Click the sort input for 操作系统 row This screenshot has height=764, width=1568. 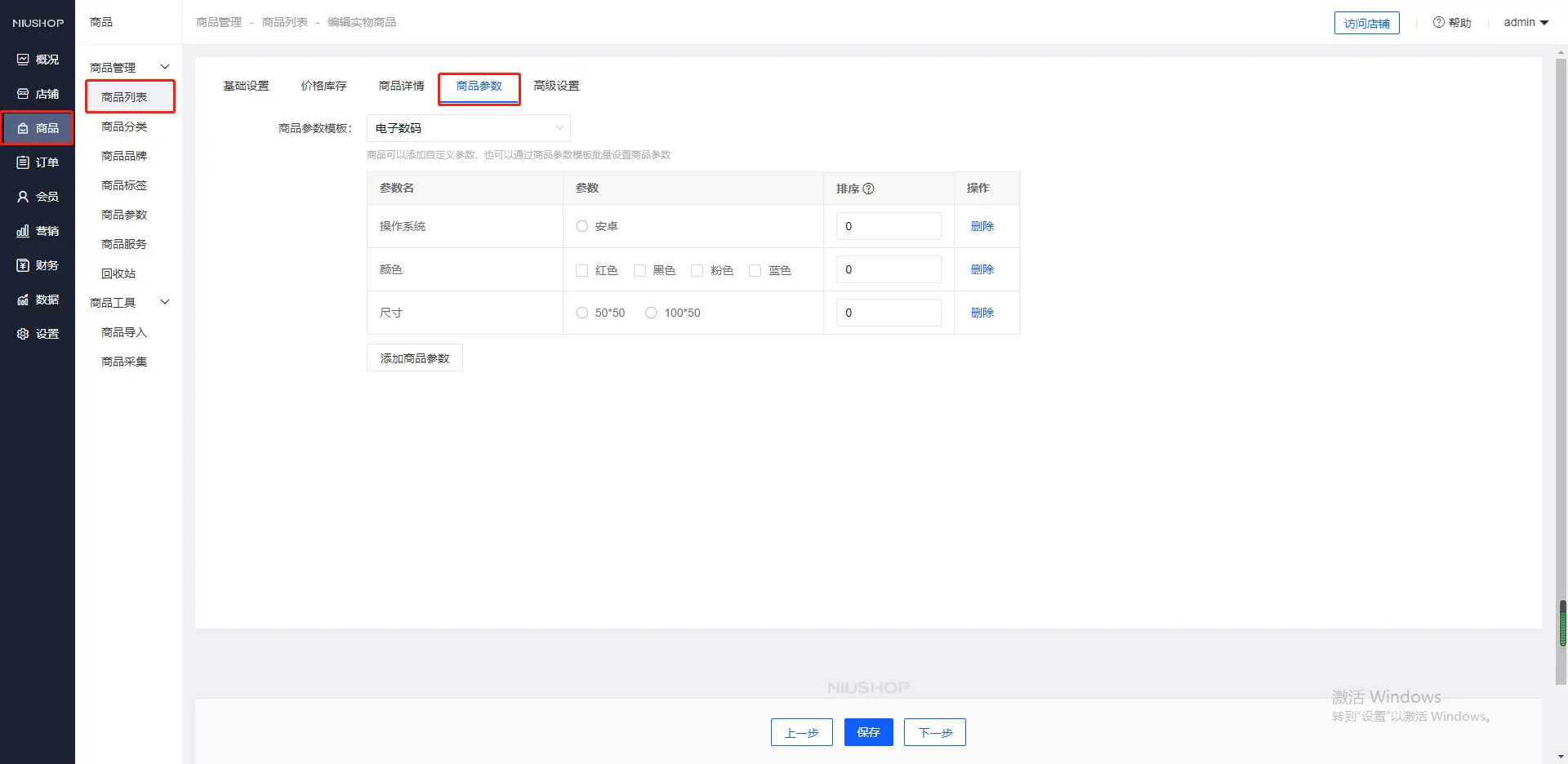click(888, 226)
